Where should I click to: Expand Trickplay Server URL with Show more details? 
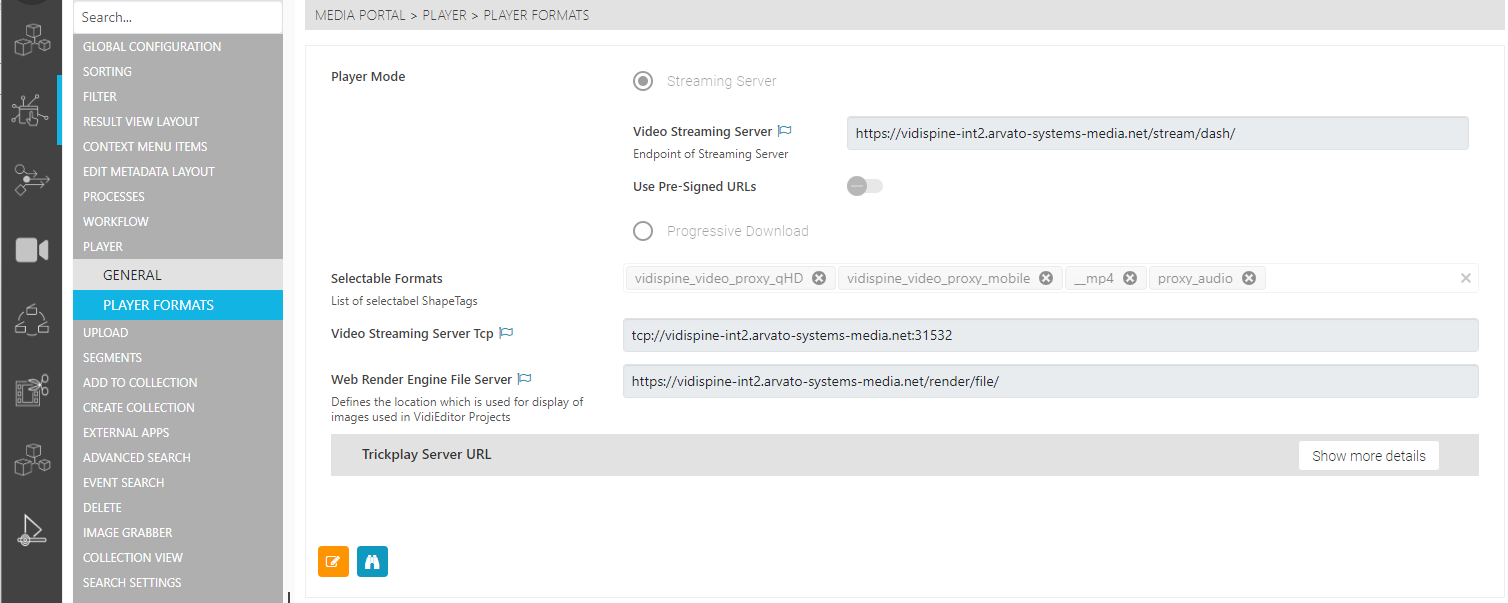pos(1368,456)
